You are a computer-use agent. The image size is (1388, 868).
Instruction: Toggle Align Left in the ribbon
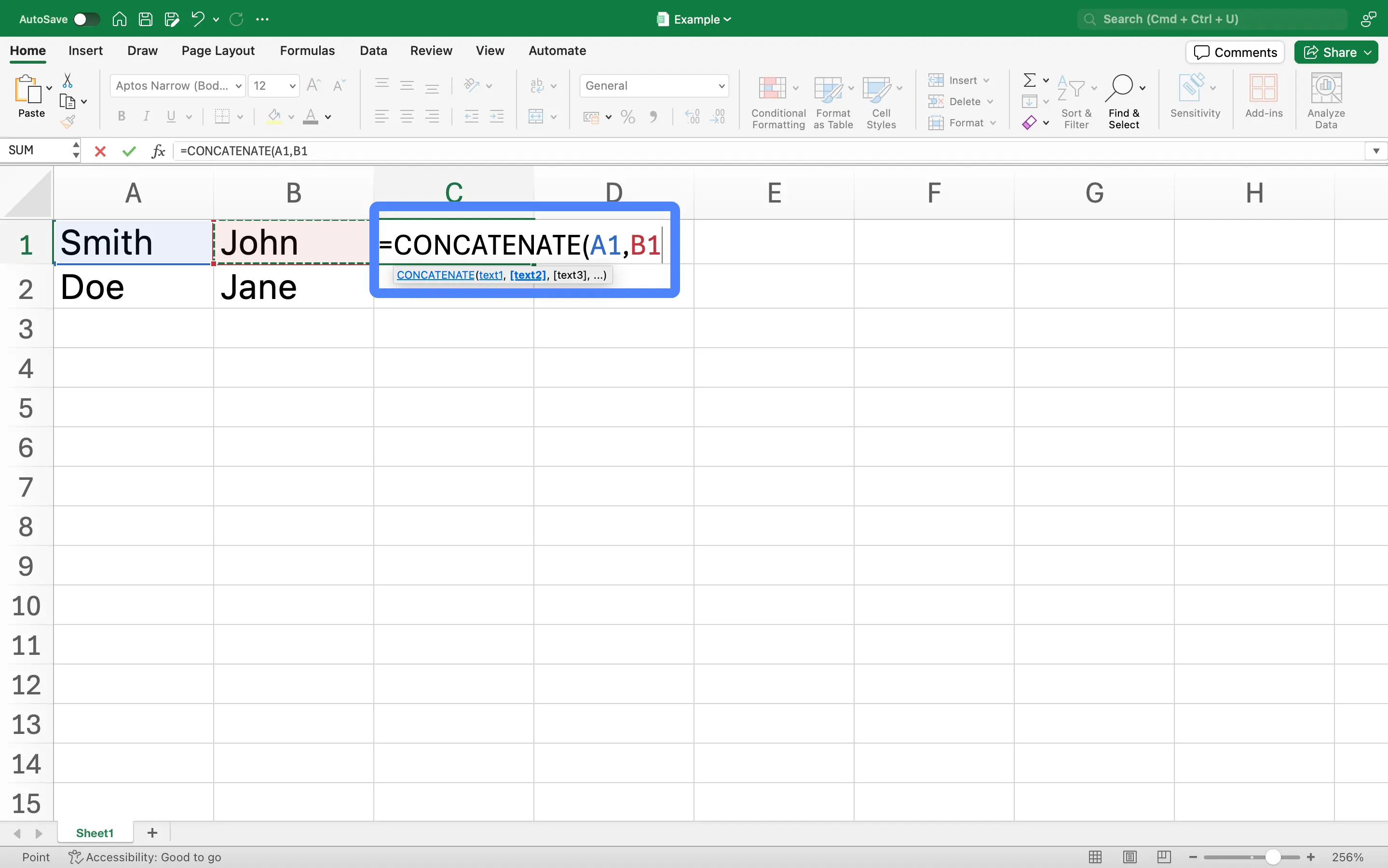[x=382, y=117]
